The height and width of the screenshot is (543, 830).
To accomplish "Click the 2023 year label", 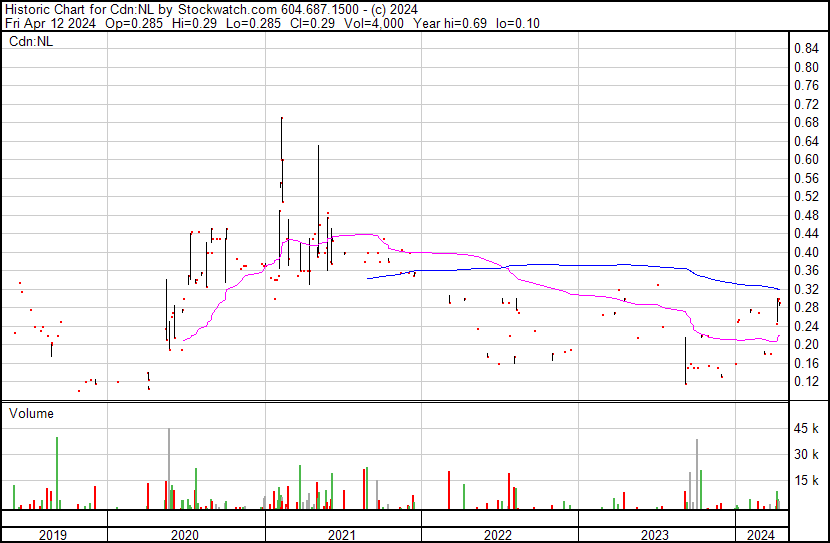I will (x=655, y=535).
